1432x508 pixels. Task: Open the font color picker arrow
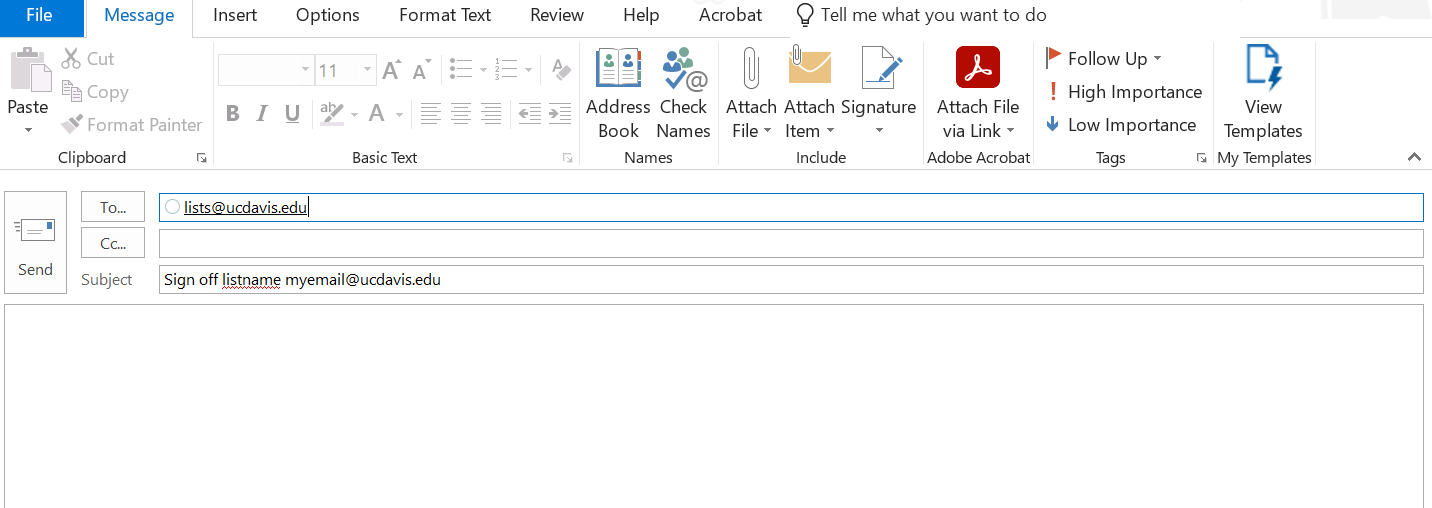click(400, 115)
